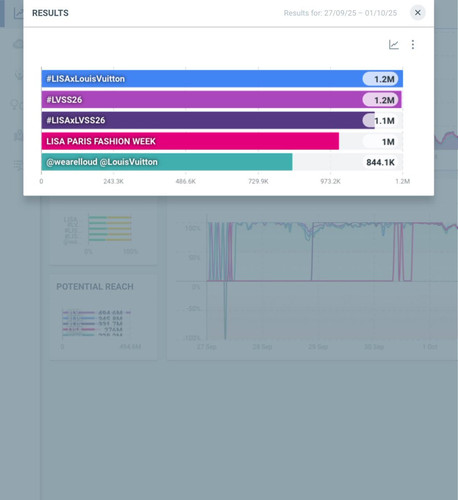This screenshot has width=458, height=500.
Task: Select the @wearelloud @LouisVuitton teal bar
Action: (x=167, y=162)
